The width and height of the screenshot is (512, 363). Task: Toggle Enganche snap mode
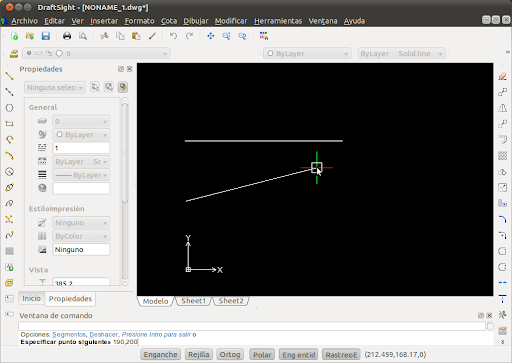[x=160, y=354]
